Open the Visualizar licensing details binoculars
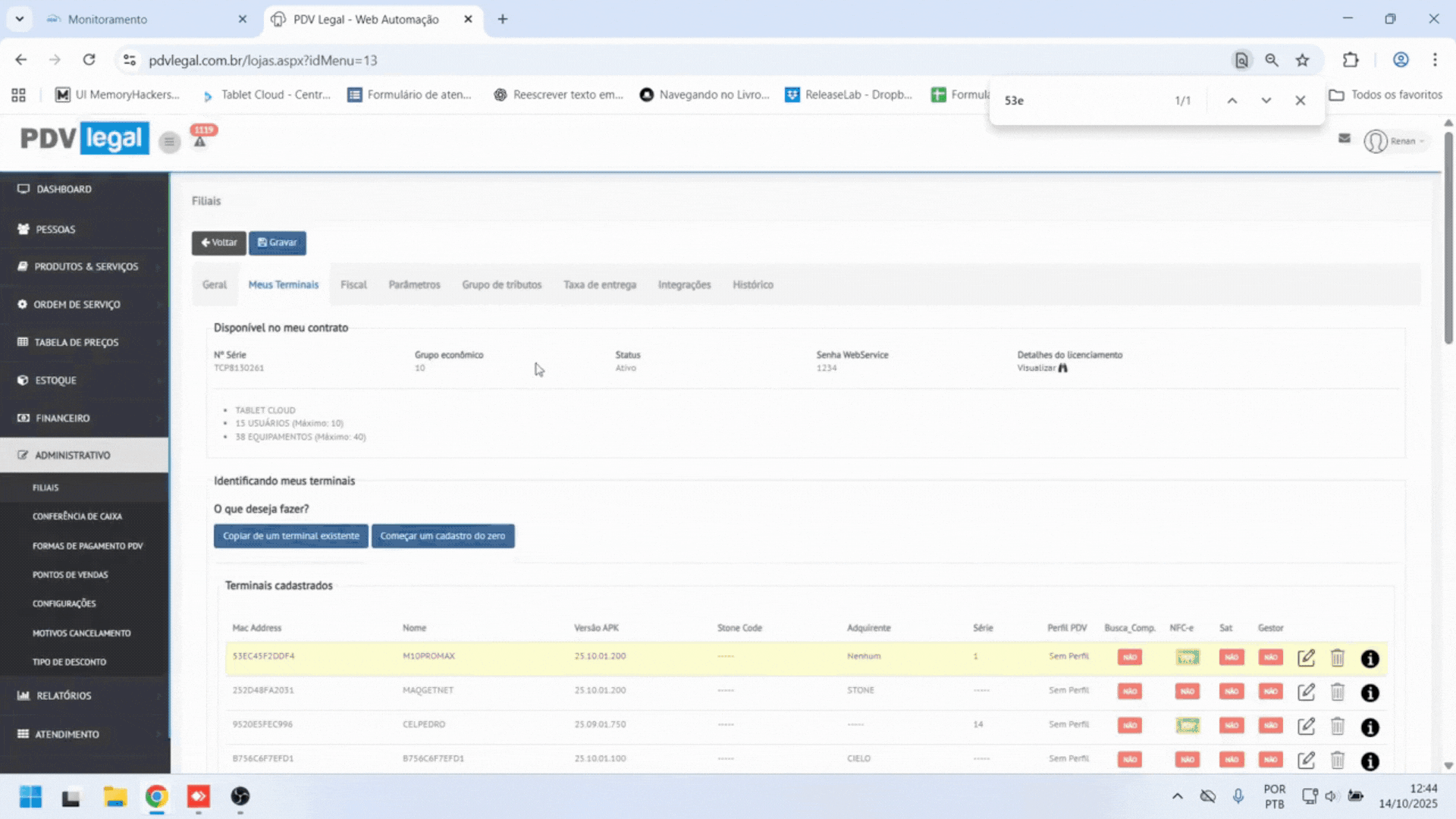The width and height of the screenshot is (1456, 819). click(1062, 368)
